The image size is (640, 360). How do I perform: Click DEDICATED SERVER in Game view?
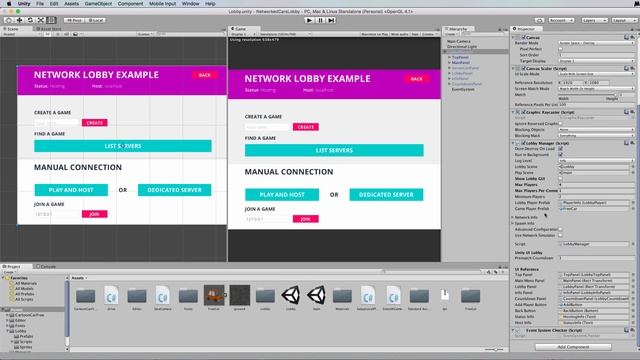click(x=386, y=195)
